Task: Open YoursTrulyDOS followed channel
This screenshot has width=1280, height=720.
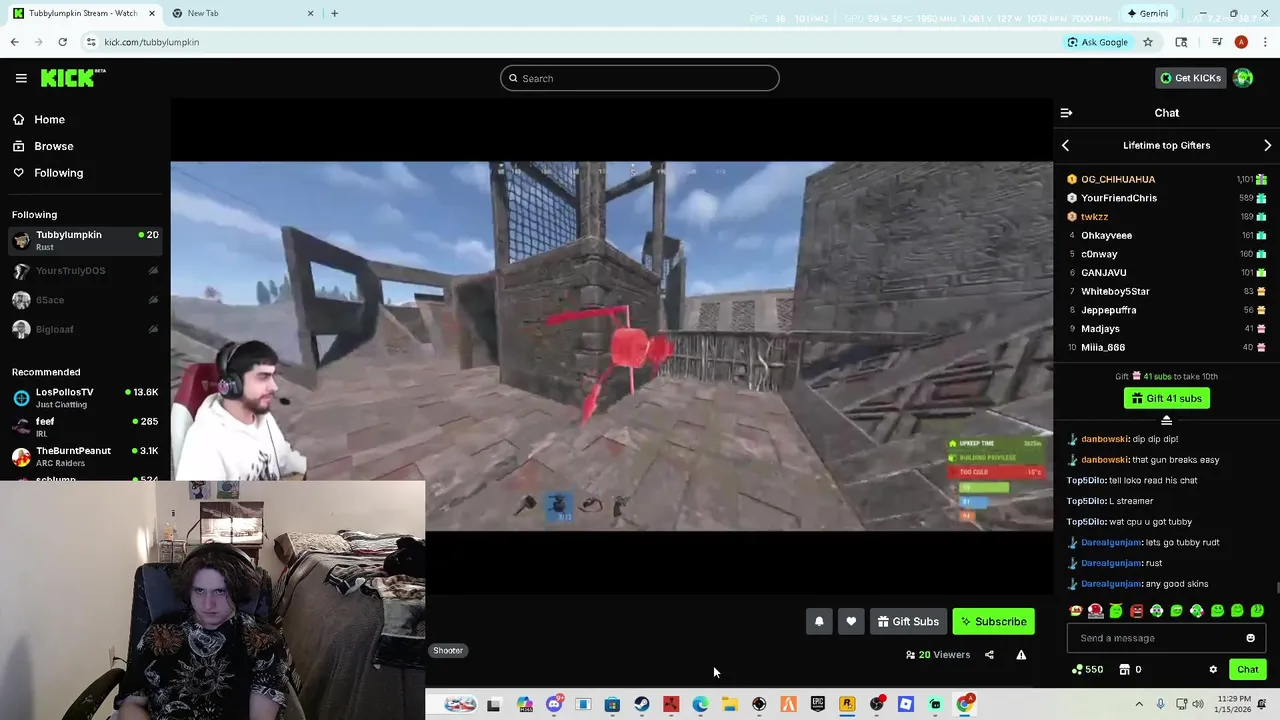Action: tap(84, 271)
